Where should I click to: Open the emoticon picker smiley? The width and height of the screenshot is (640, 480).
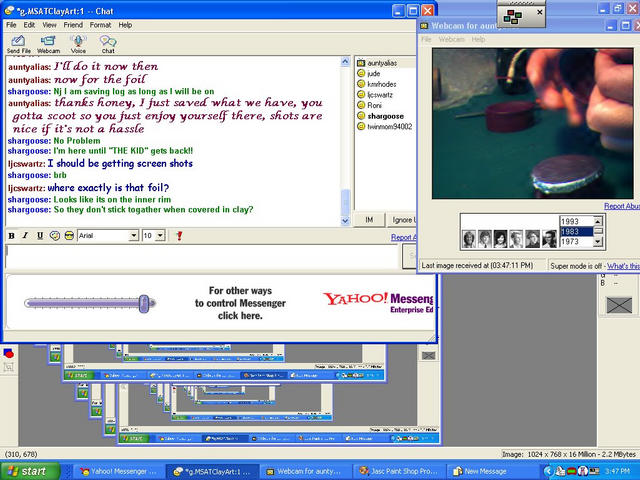click(55, 236)
